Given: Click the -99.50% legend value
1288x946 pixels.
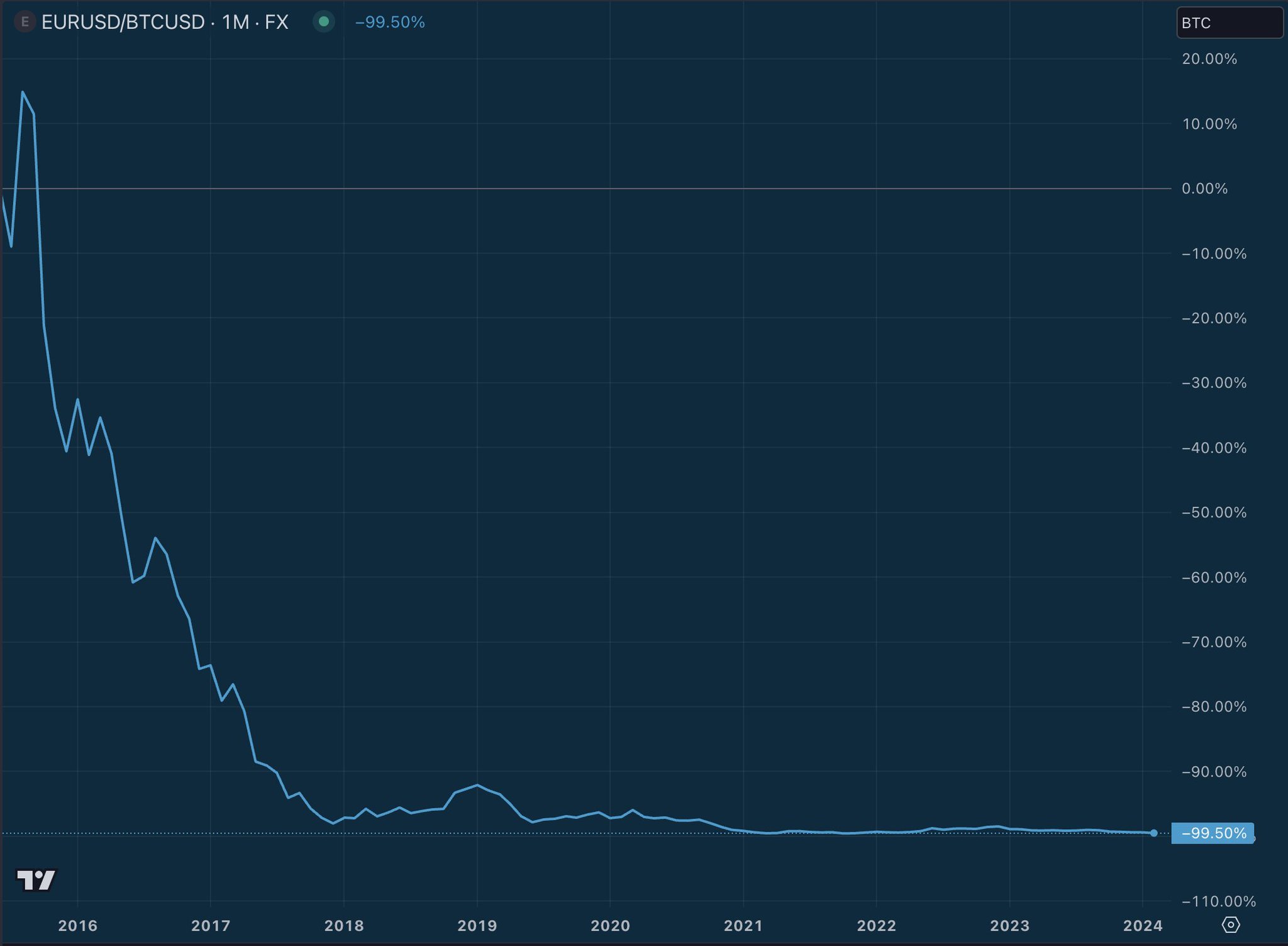Looking at the screenshot, I should point(390,23).
